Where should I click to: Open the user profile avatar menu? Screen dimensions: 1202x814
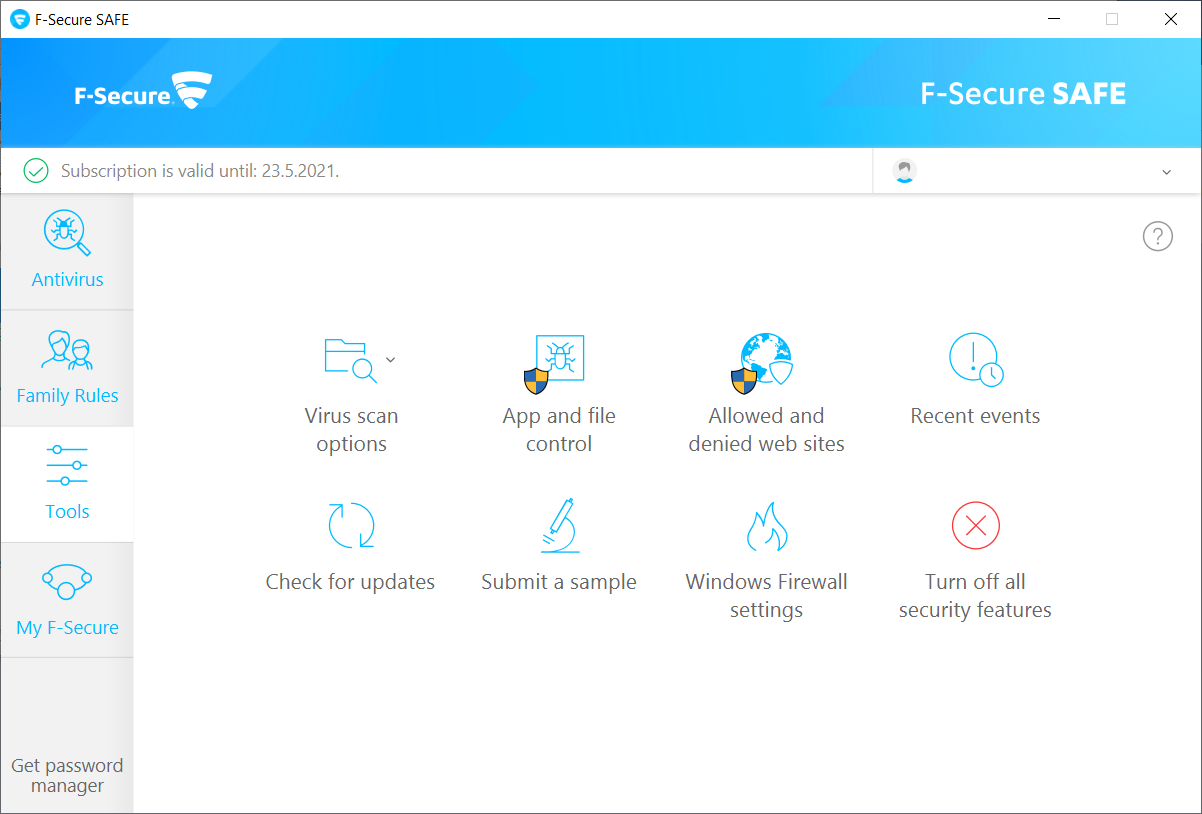(x=904, y=170)
